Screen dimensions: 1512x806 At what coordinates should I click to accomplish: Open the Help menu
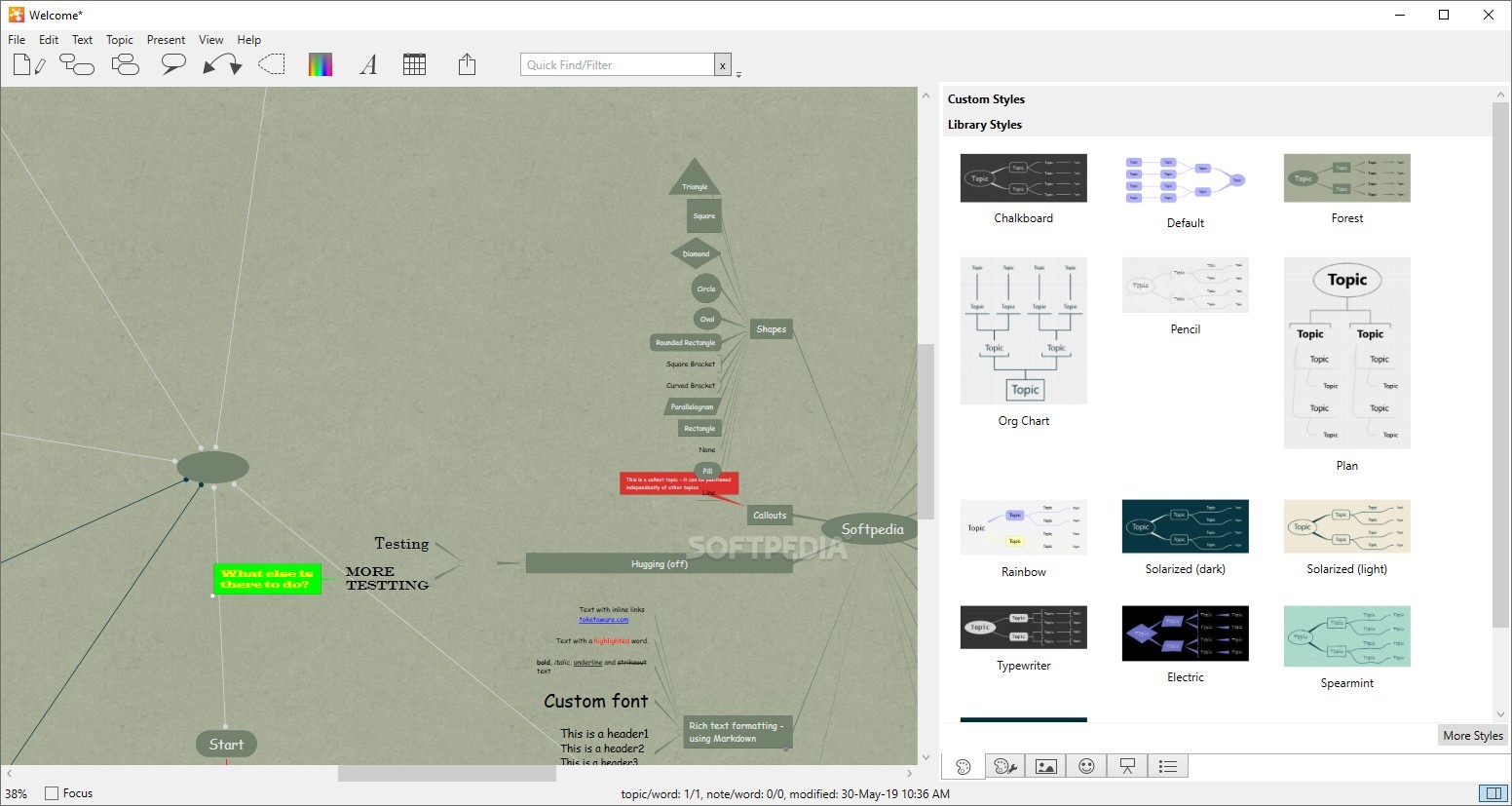249,40
